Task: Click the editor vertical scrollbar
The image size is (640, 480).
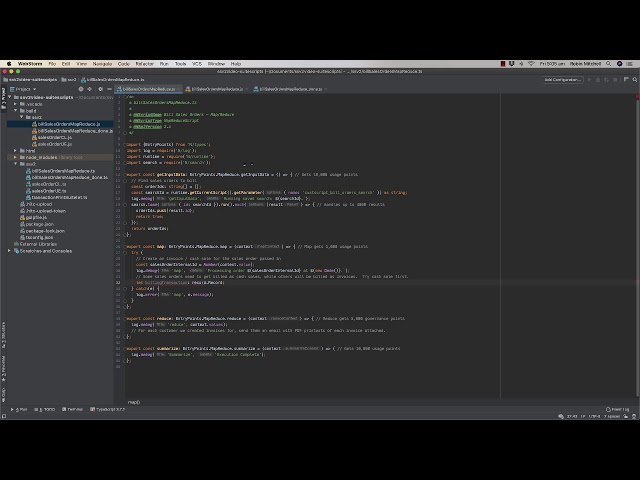Action: (x=637, y=249)
